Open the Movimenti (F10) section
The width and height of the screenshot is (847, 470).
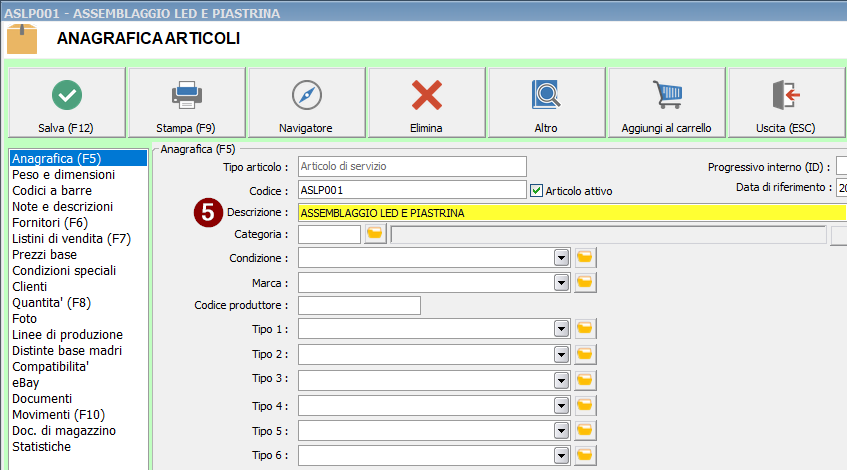coord(58,415)
